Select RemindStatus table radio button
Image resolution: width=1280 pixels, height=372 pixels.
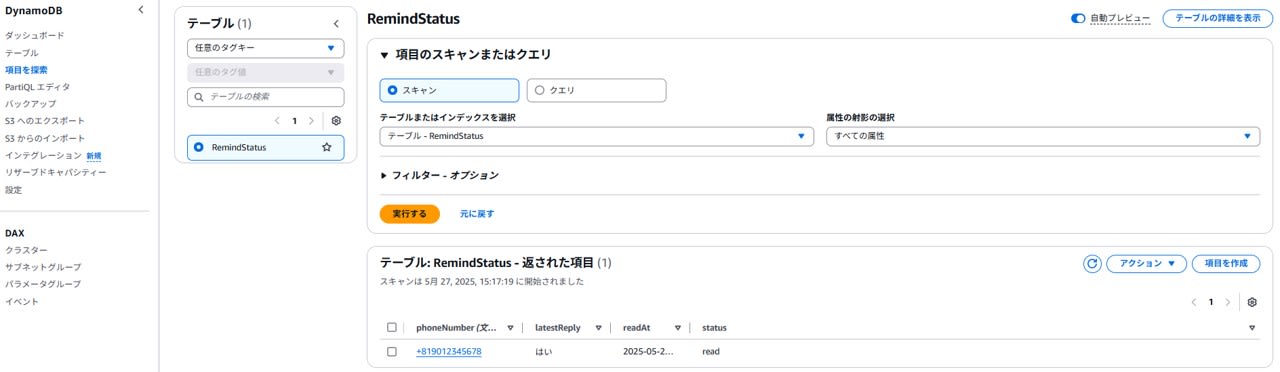click(x=198, y=147)
